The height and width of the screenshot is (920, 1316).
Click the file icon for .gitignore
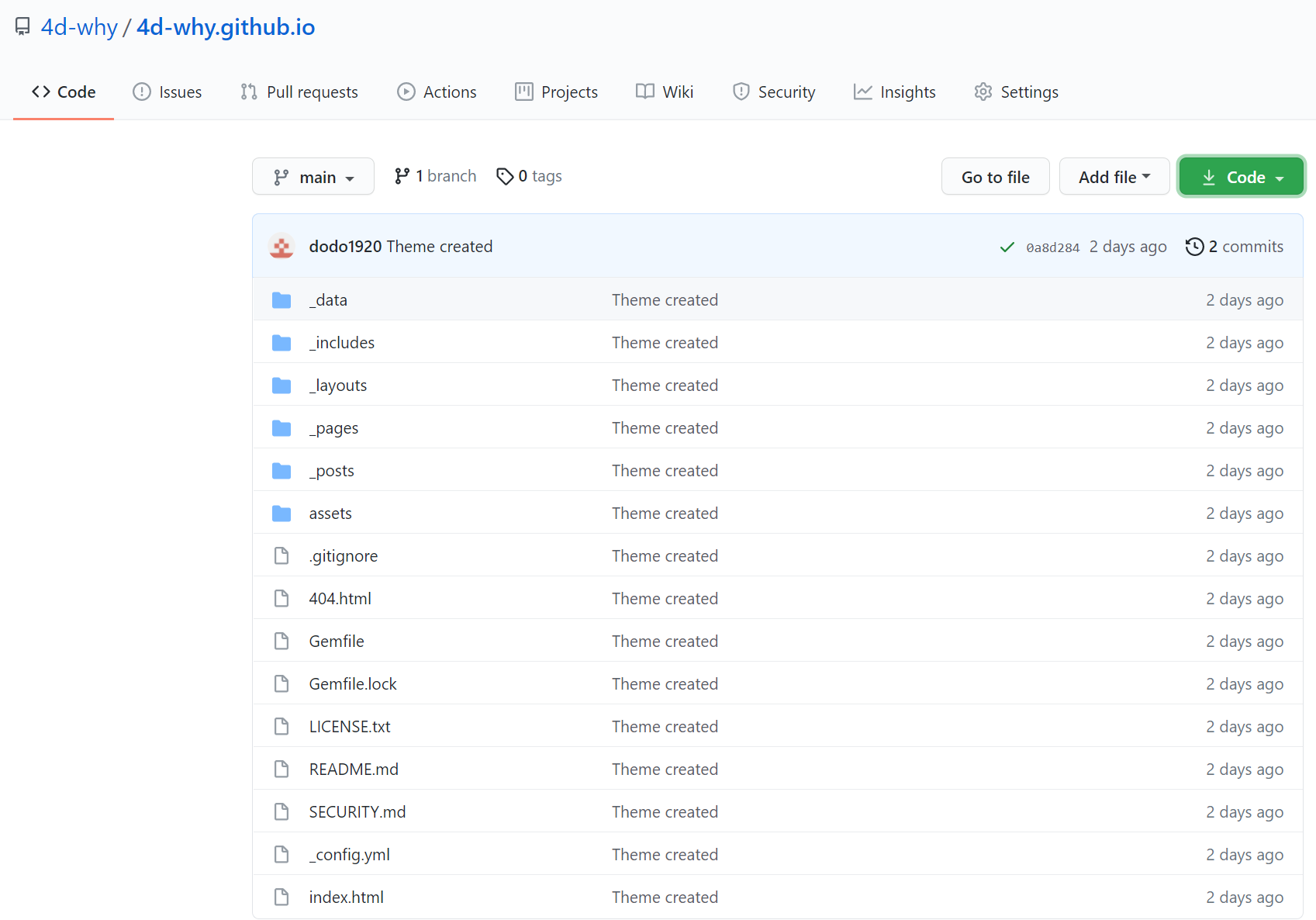[x=282, y=556]
